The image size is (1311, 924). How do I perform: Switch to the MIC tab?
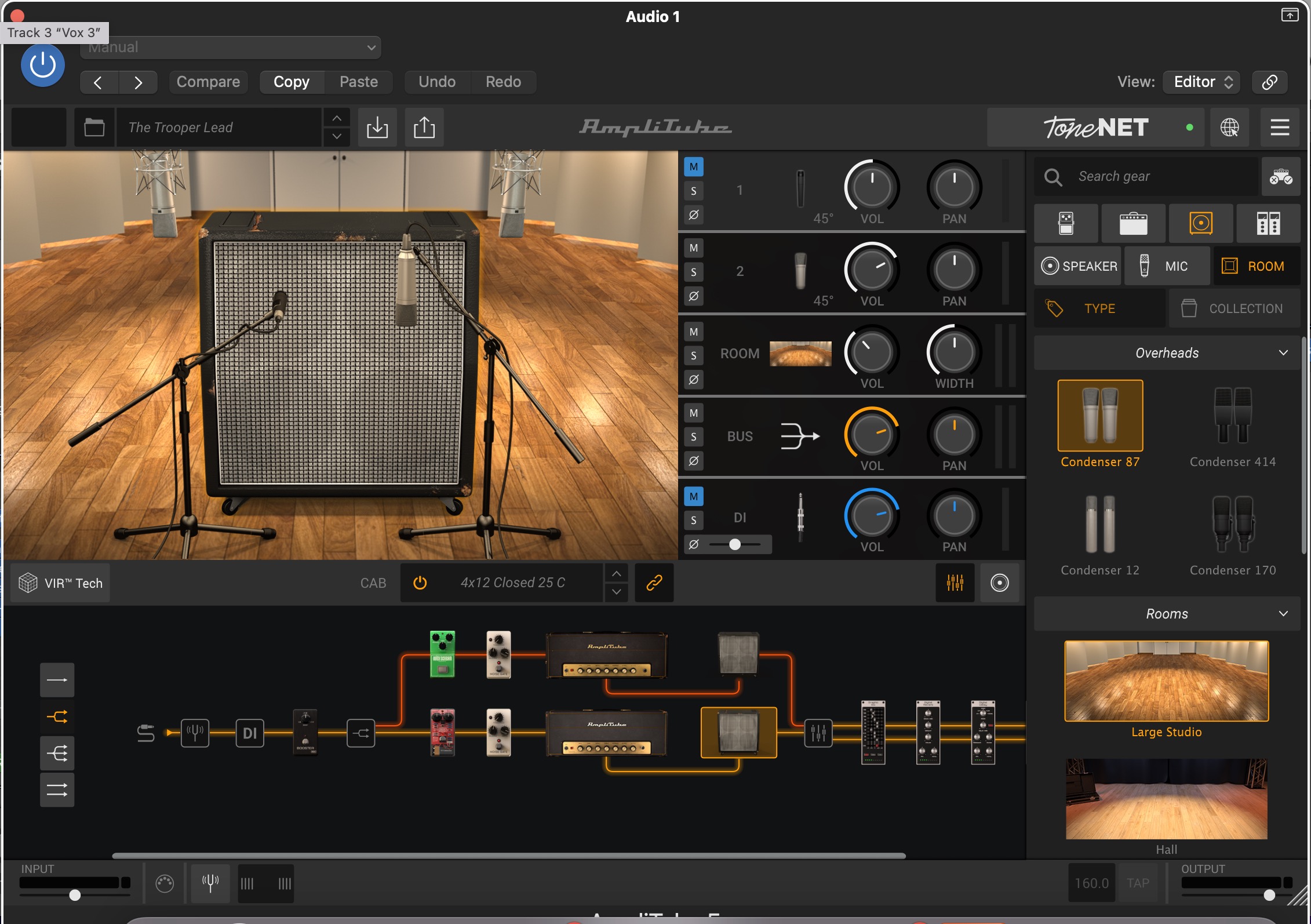coord(1167,266)
